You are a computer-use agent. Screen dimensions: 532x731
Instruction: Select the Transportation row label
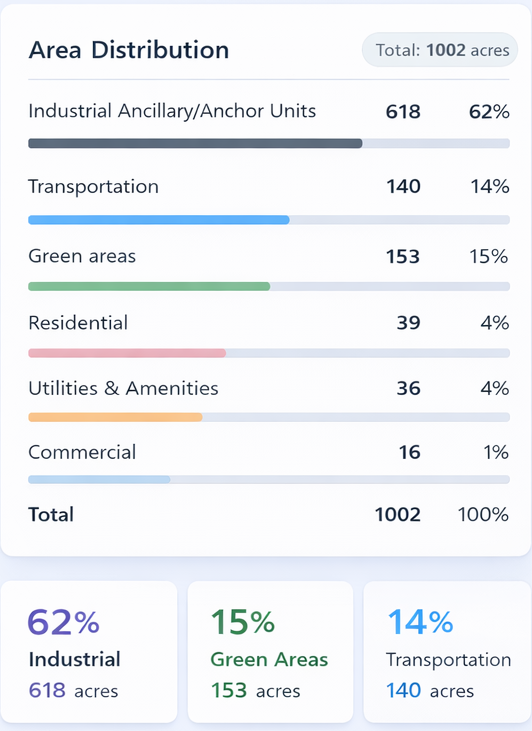pos(94,187)
